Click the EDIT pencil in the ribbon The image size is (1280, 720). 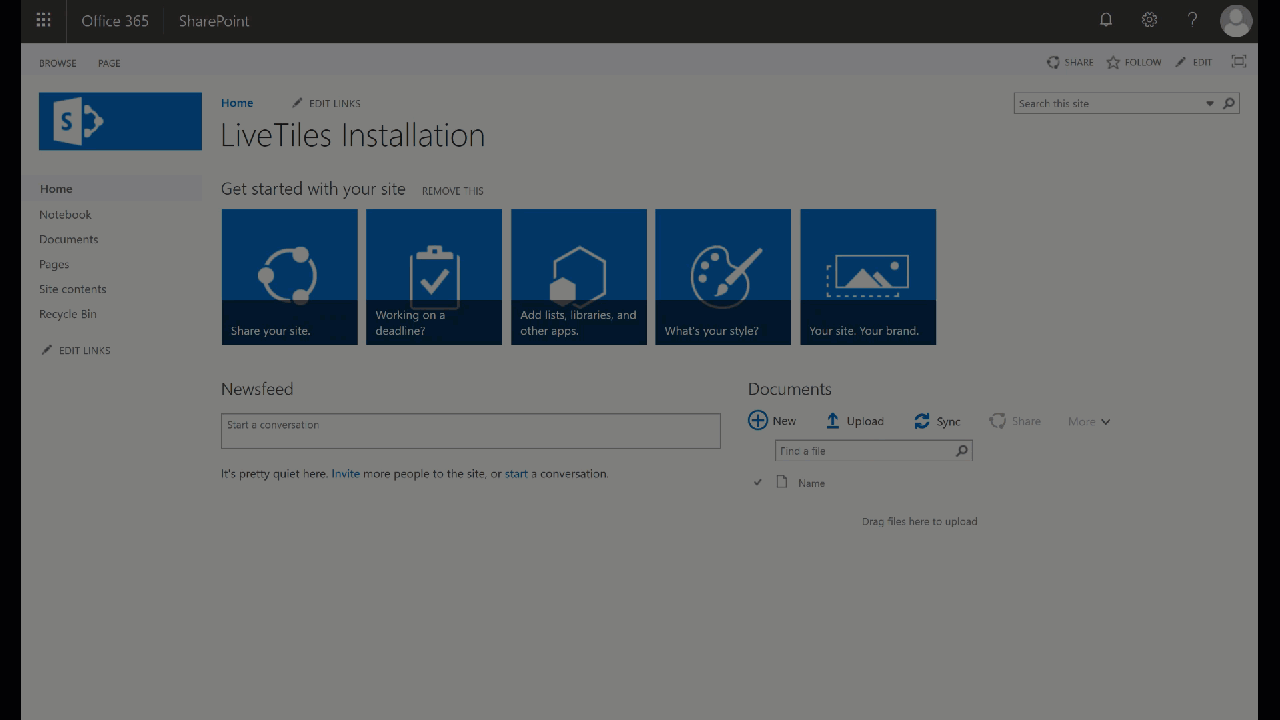(1181, 62)
